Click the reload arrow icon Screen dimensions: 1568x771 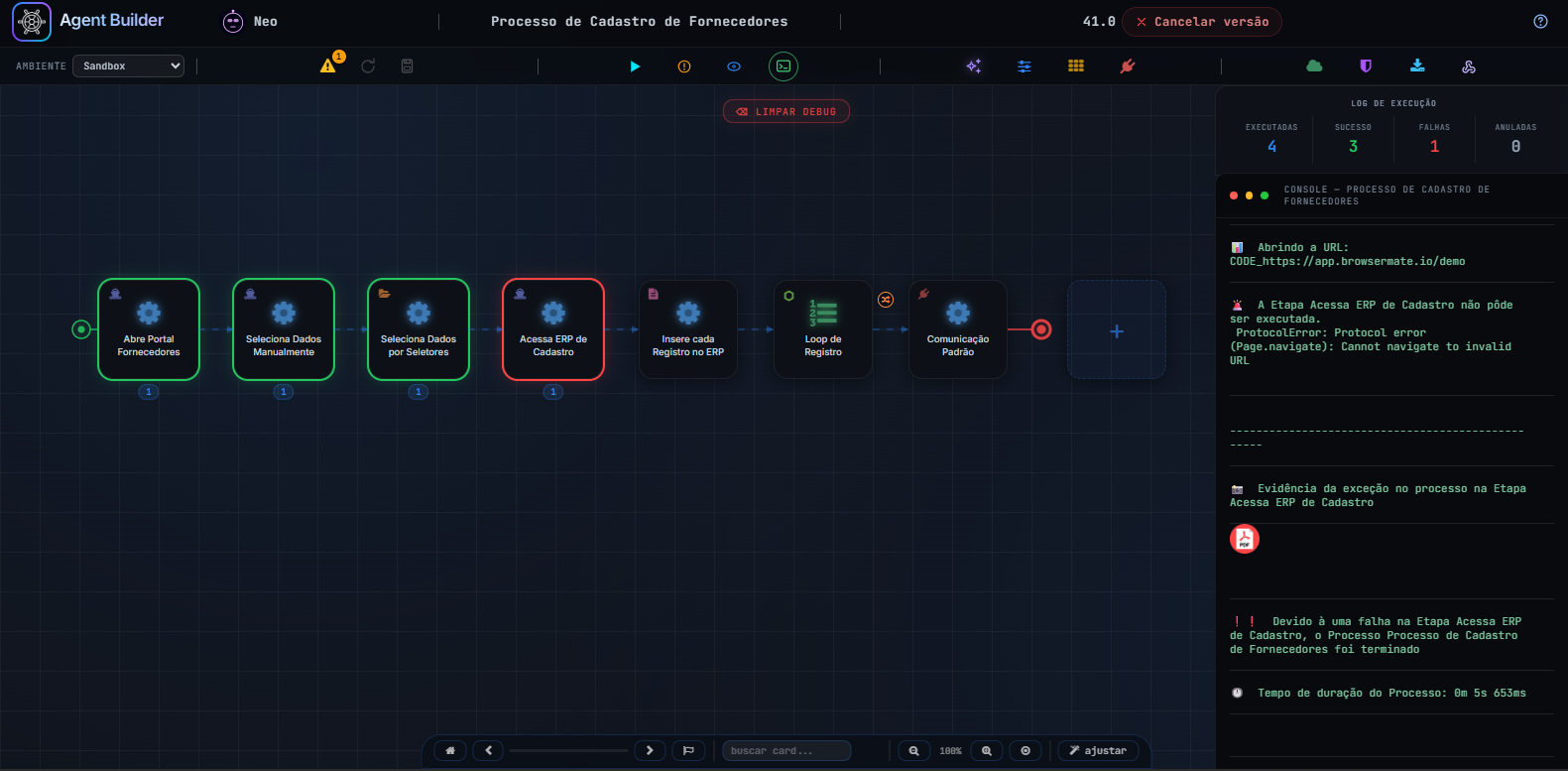click(x=368, y=65)
